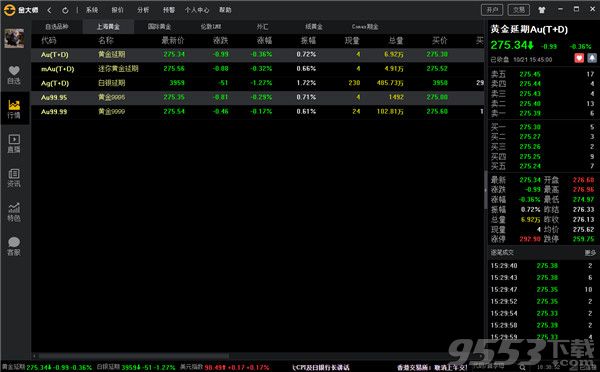
Task: Open the 特色 features sidebar icon
Action: [14, 212]
